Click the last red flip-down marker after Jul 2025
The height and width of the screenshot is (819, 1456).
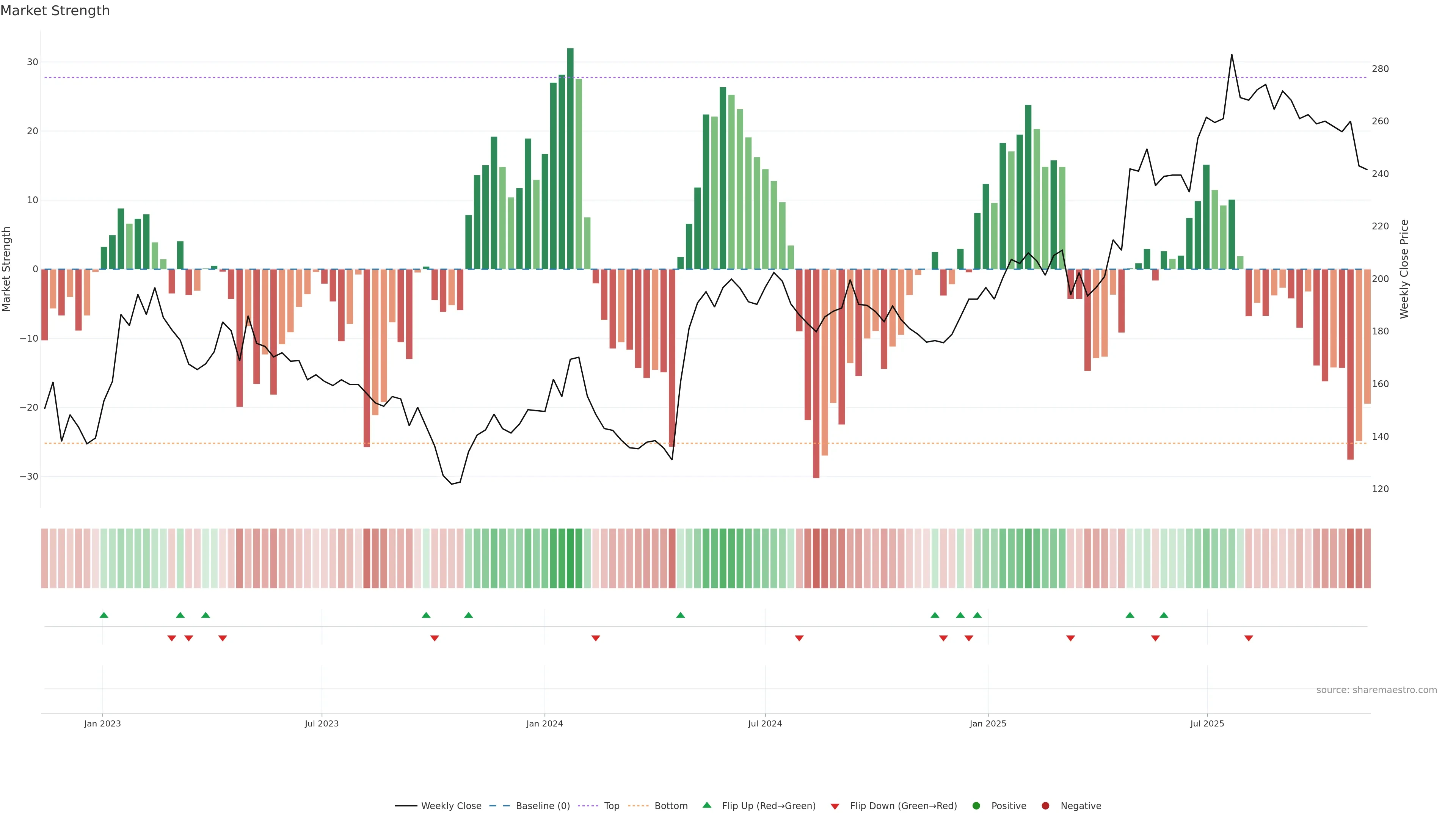(x=1249, y=638)
